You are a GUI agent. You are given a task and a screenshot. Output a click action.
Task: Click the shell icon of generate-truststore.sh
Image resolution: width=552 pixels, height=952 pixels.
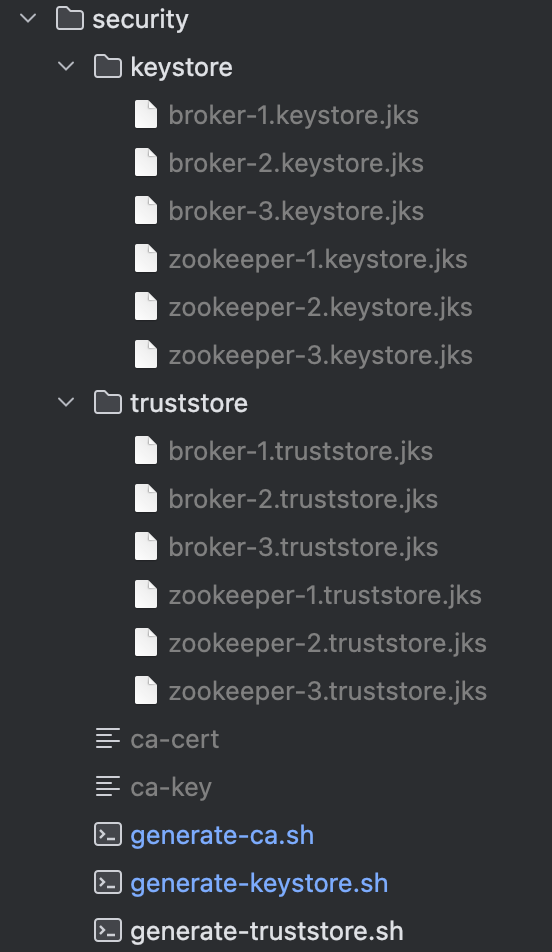coord(108,931)
